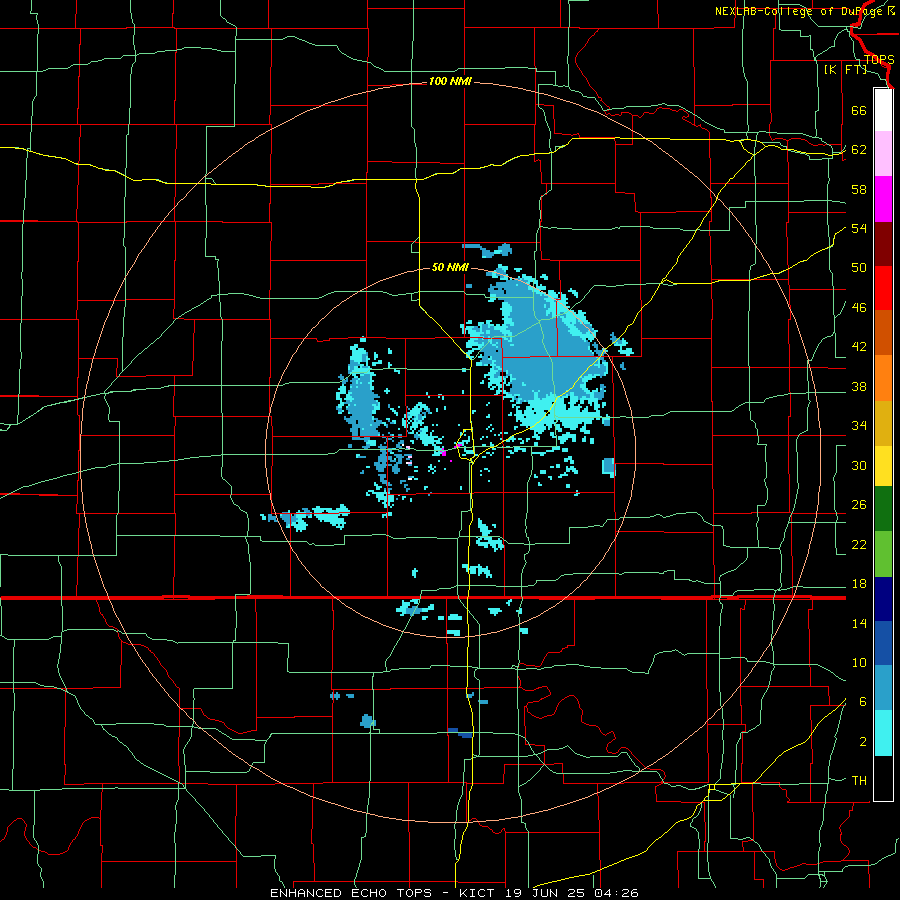The image size is (900, 900).
Task: Click the "66" legend value
Action: (x=859, y=111)
